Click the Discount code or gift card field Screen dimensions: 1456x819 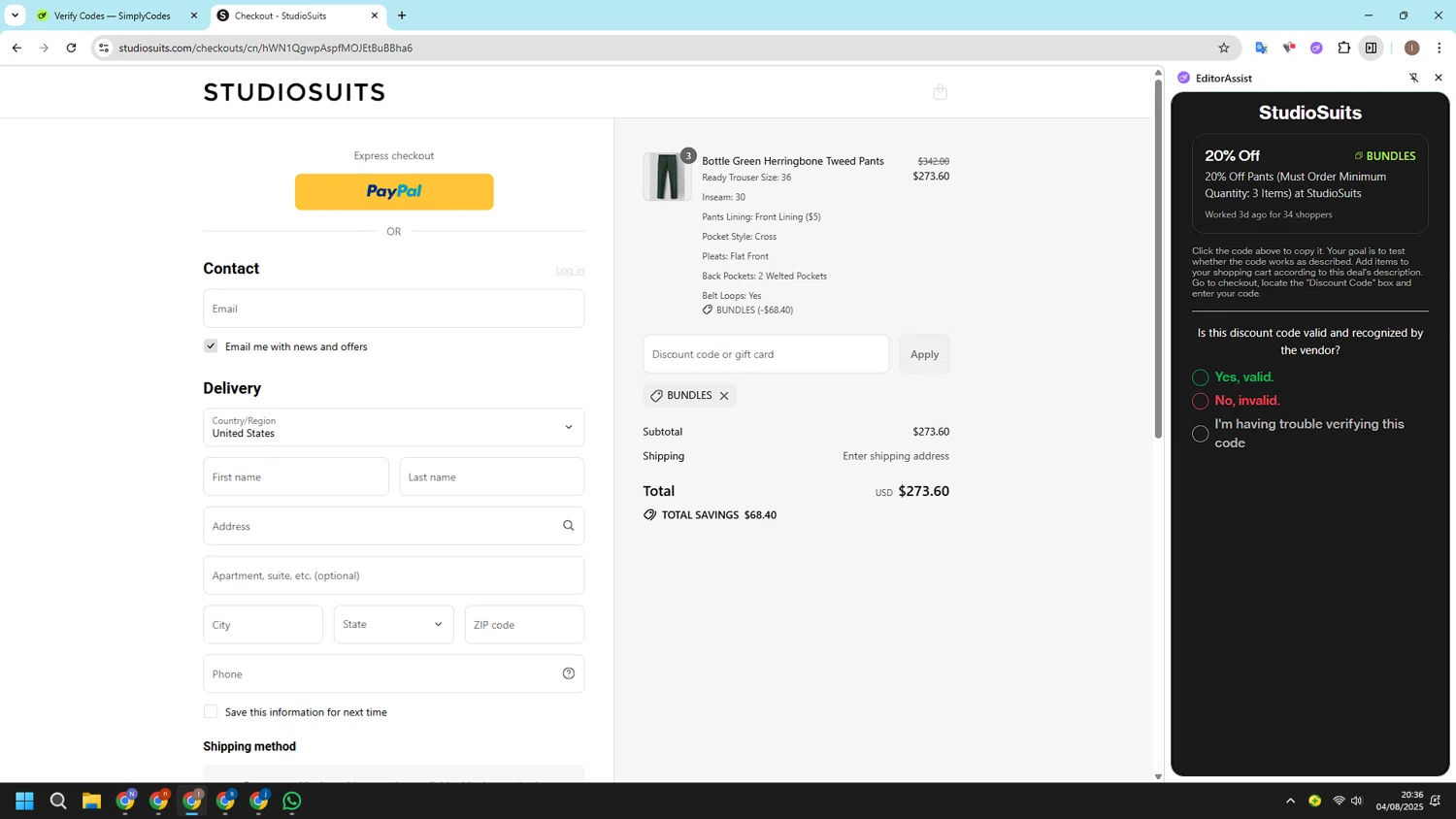[766, 354]
